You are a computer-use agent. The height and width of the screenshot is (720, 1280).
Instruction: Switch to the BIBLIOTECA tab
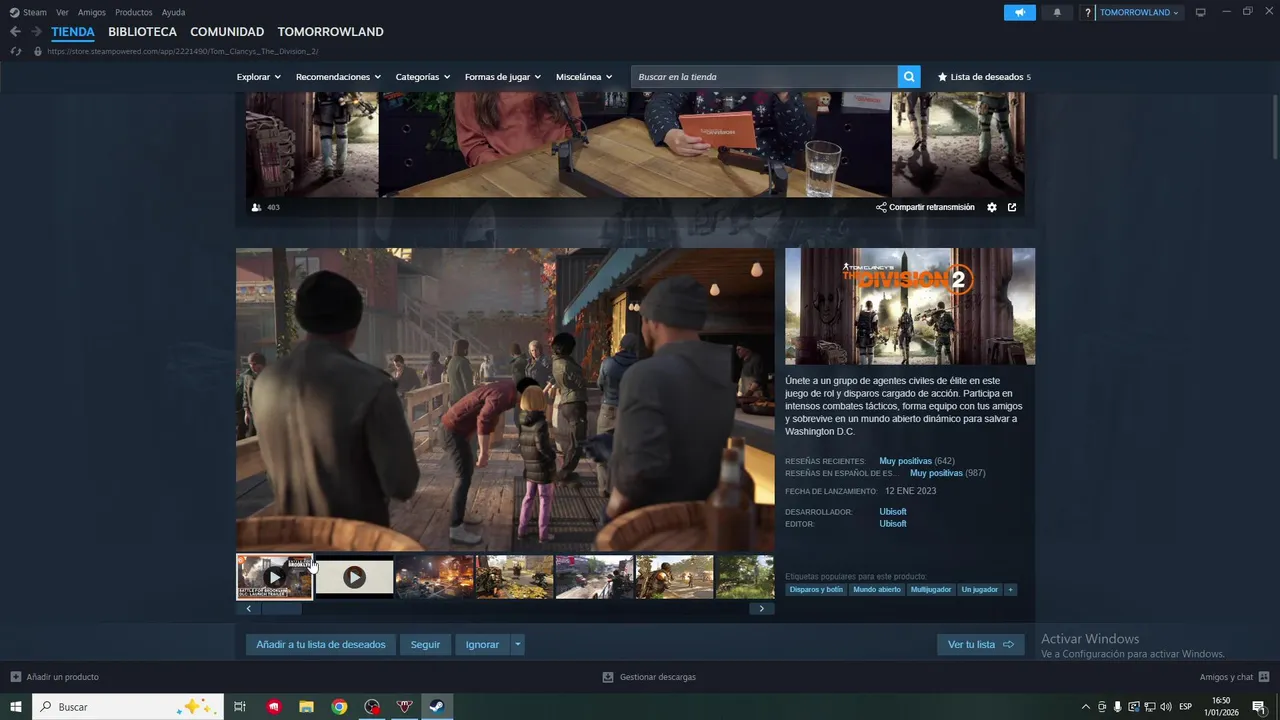pos(142,32)
